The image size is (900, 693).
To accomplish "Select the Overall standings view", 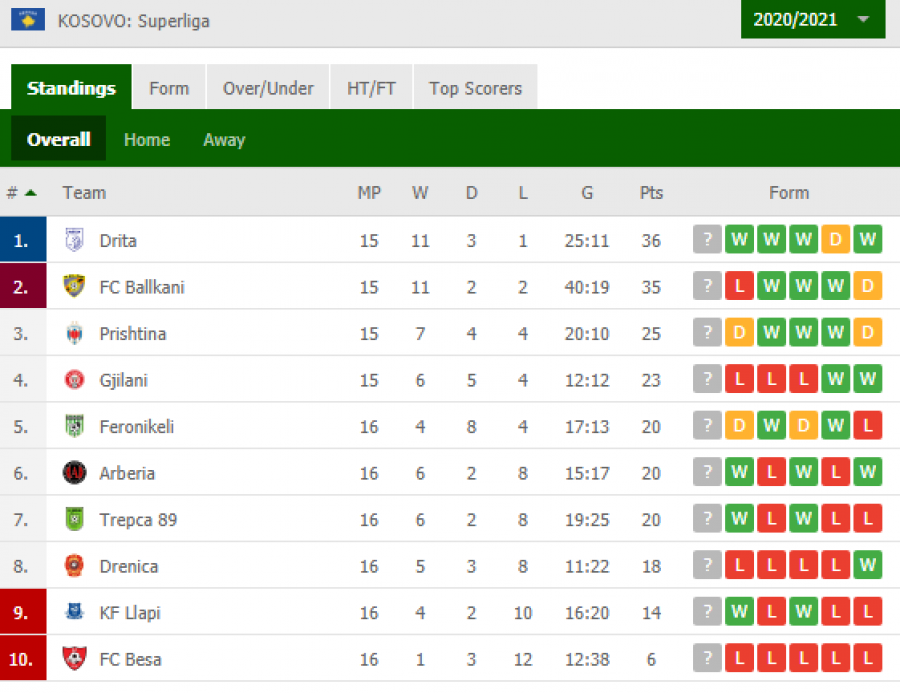I will click(59, 139).
